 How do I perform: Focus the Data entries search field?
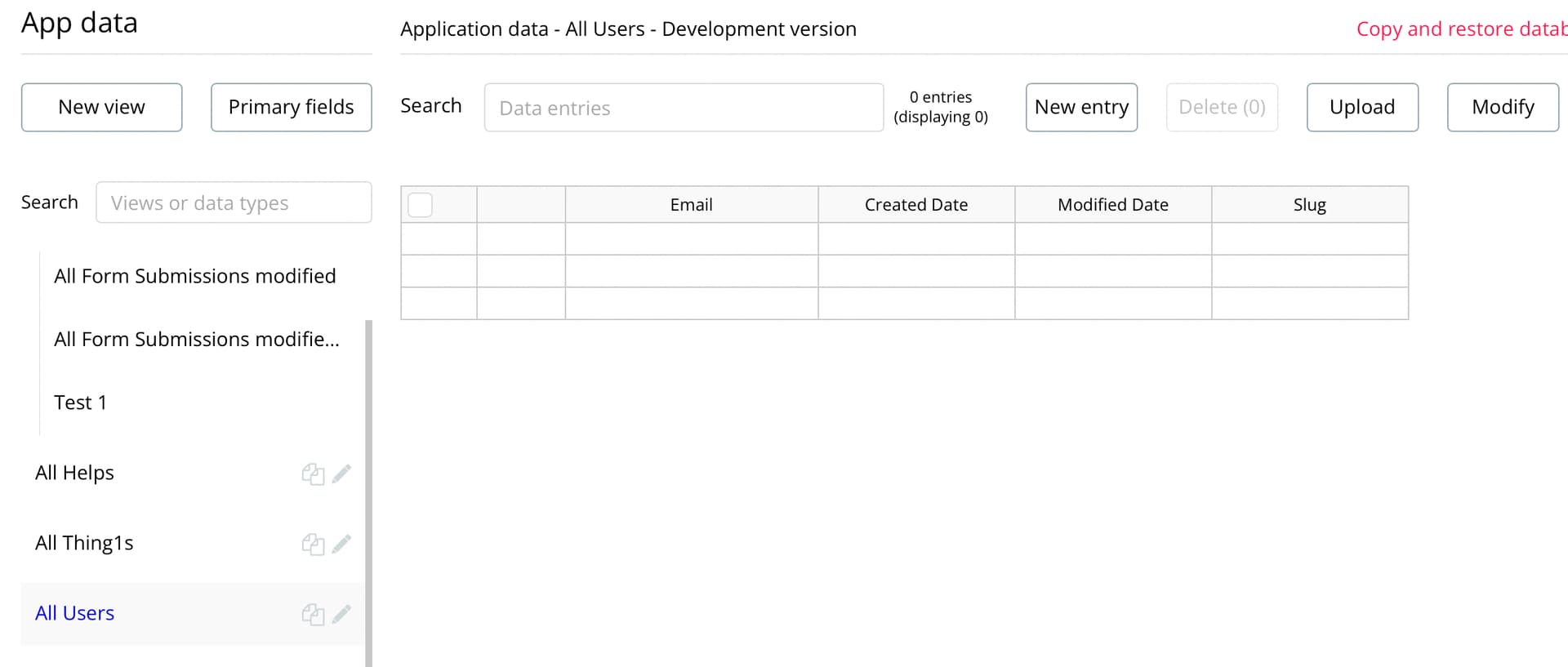(684, 108)
